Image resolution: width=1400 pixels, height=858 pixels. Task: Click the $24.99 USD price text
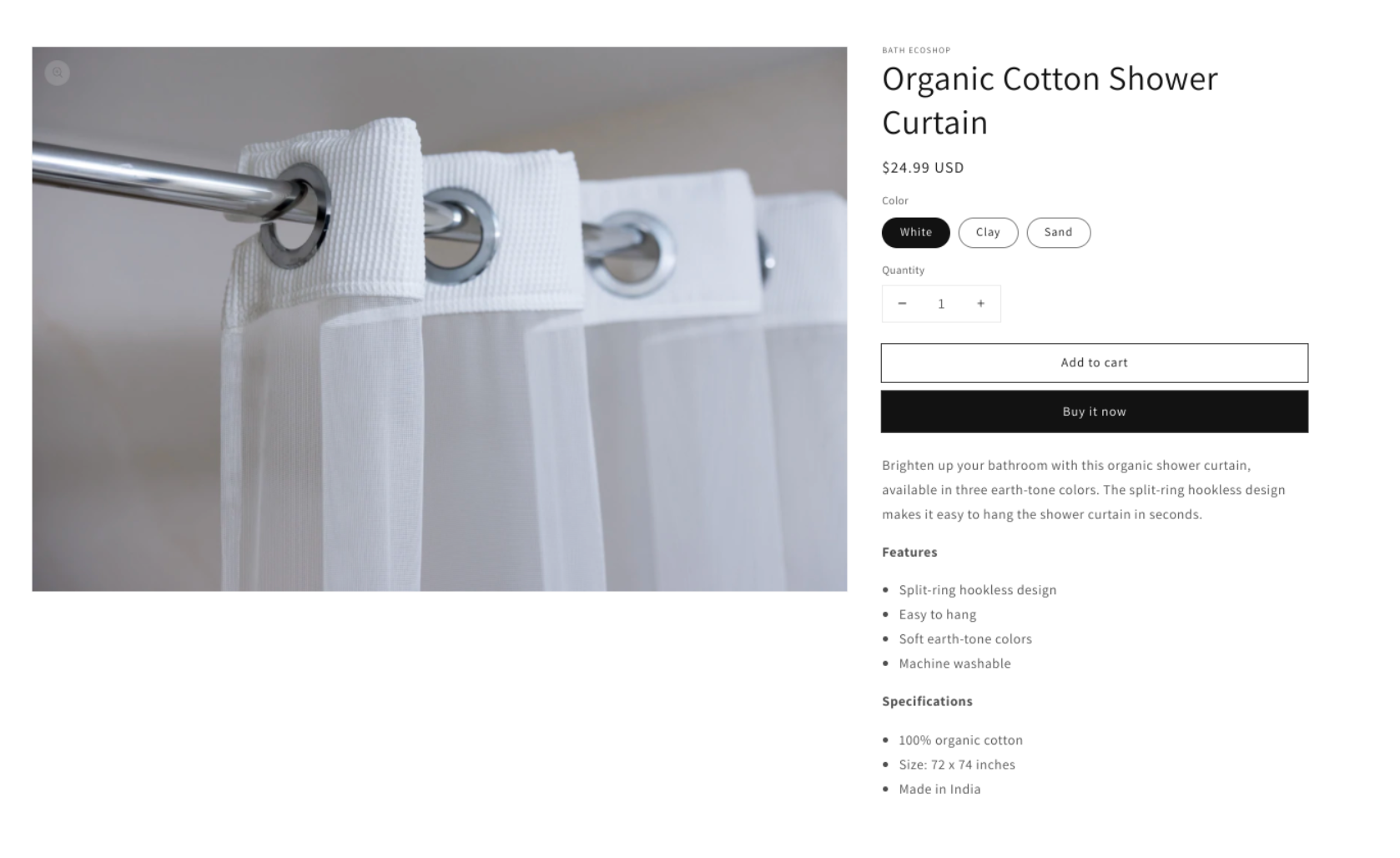[923, 168]
